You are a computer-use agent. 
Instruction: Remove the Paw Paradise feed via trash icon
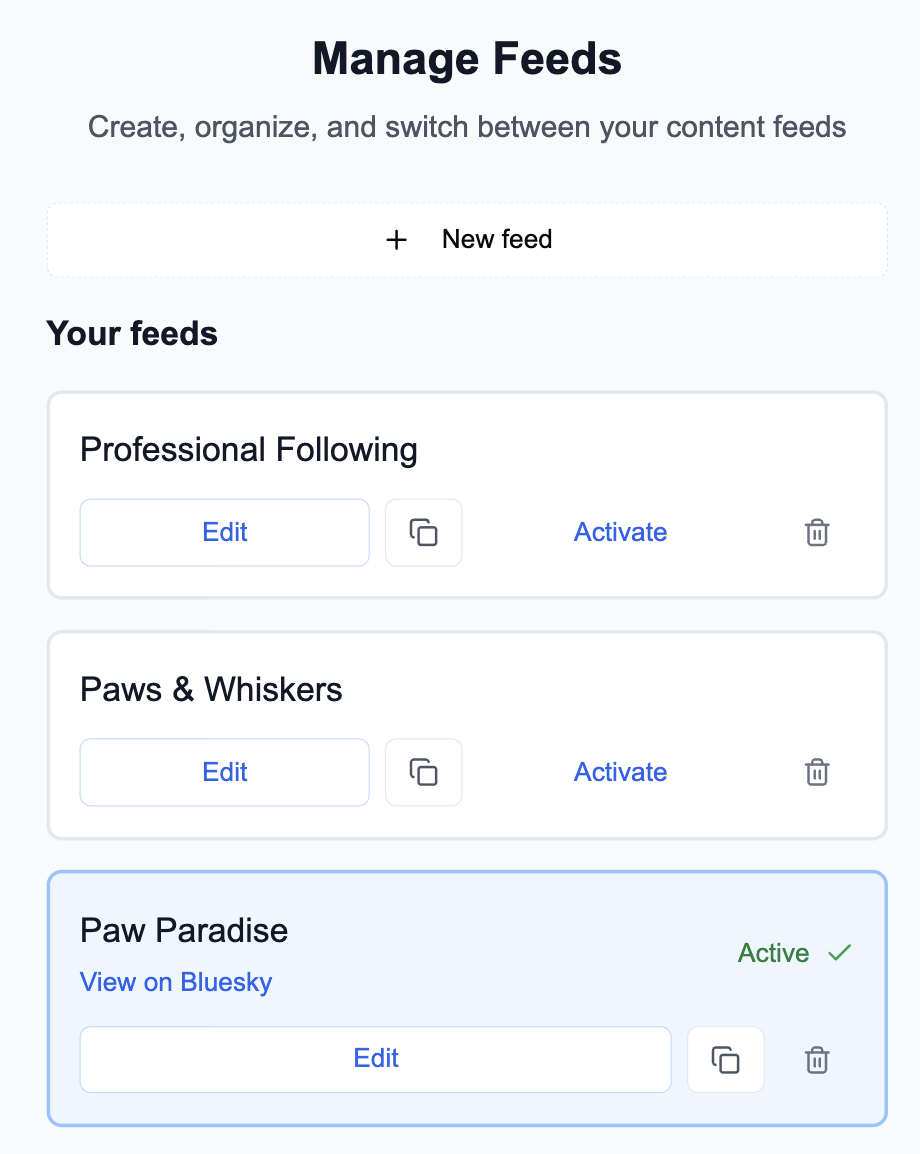click(x=817, y=1059)
